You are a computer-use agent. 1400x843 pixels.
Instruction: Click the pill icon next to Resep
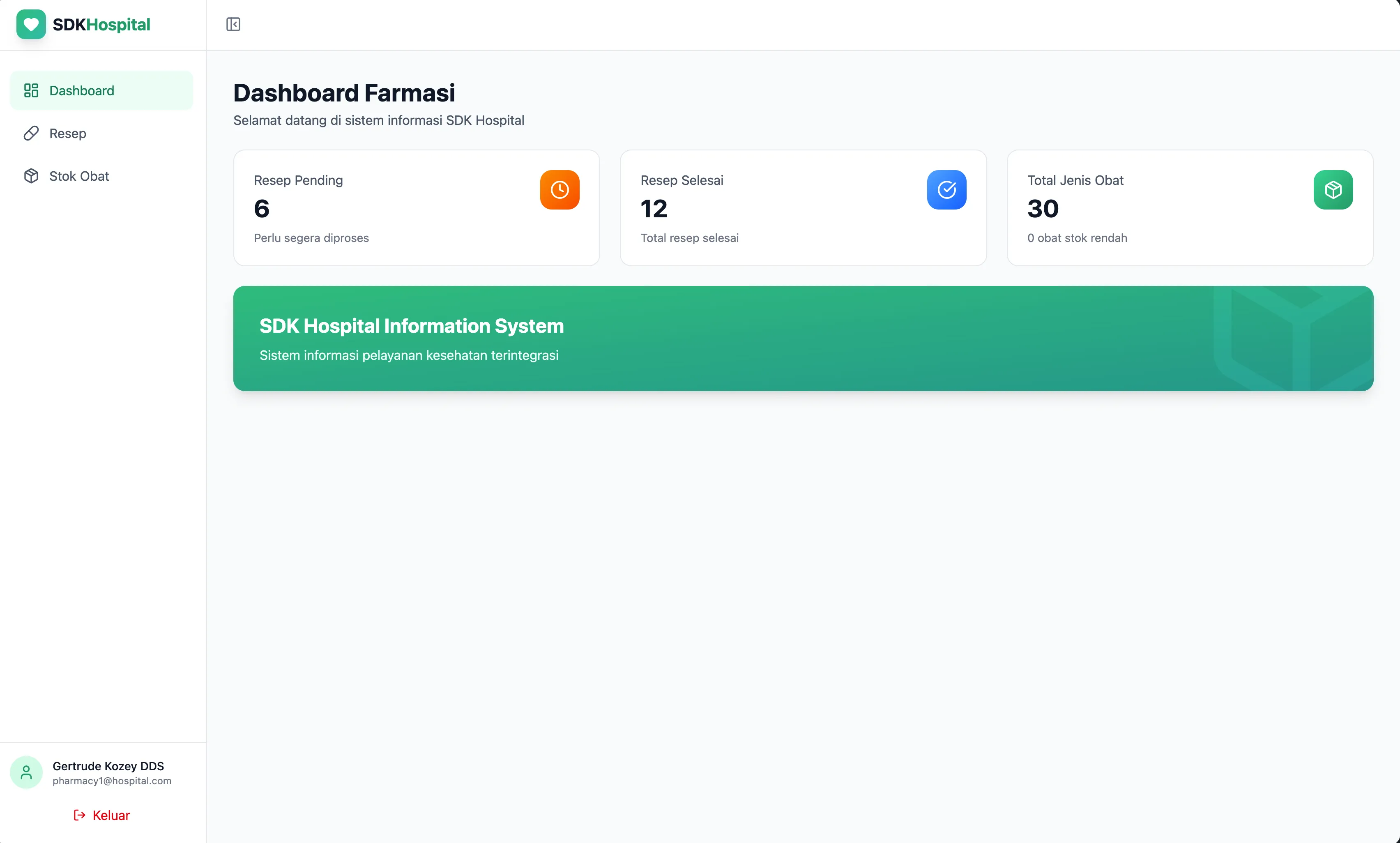pos(31,133)
